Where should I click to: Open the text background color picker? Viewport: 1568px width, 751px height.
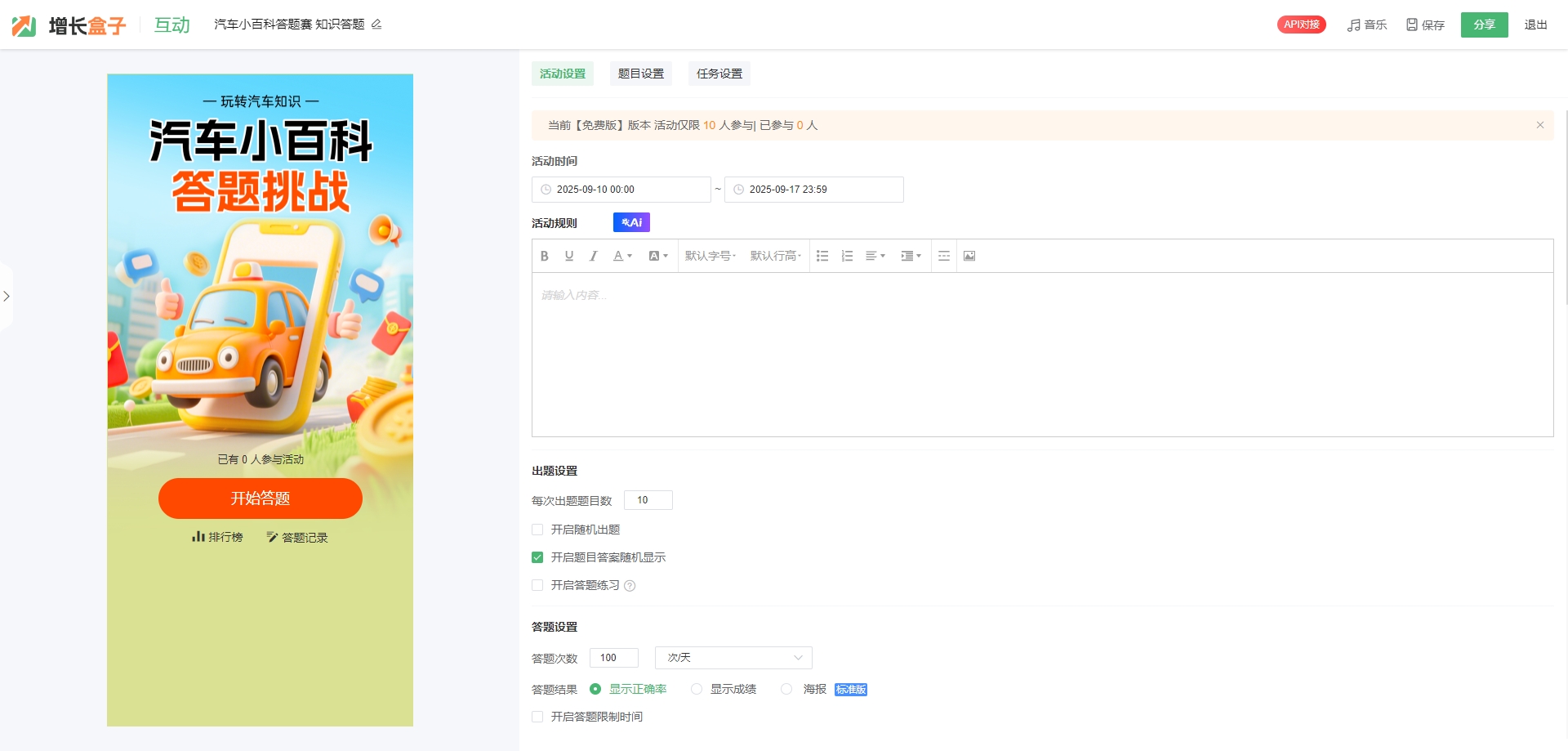tap(658, 256)
